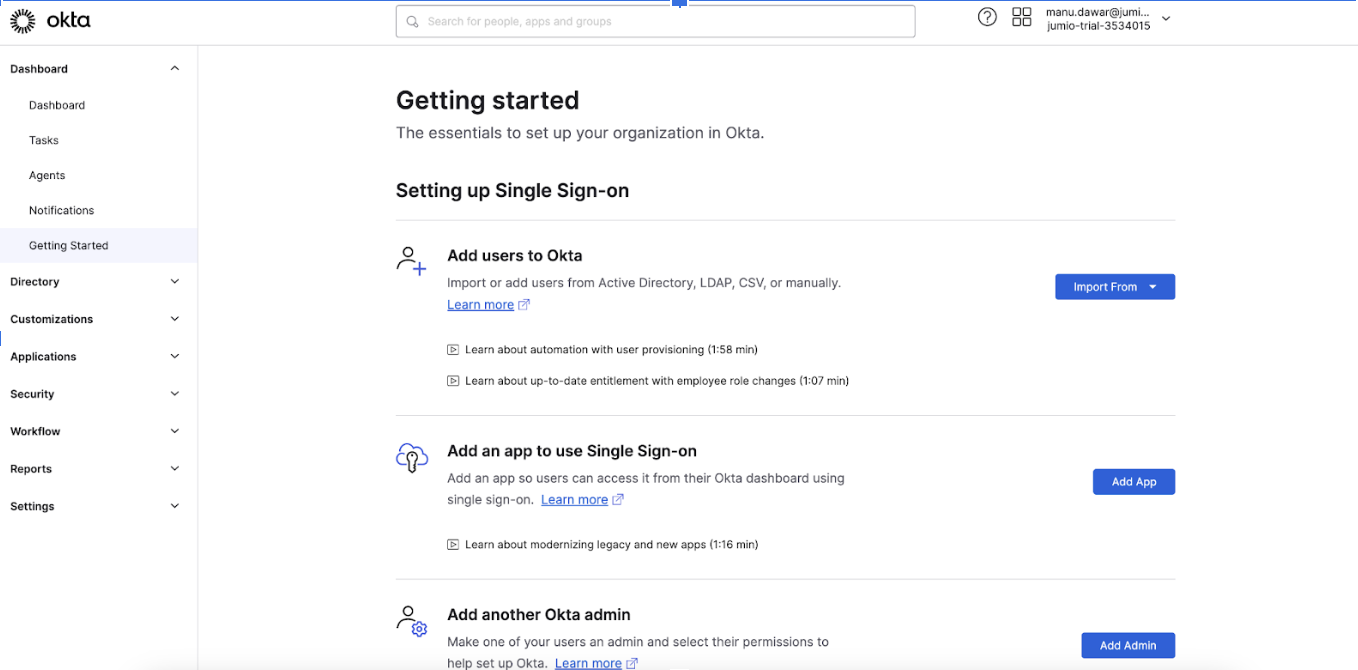Play the user provisioning automation video icon
Screen dimensions: 1358x670
coord(453,350)
